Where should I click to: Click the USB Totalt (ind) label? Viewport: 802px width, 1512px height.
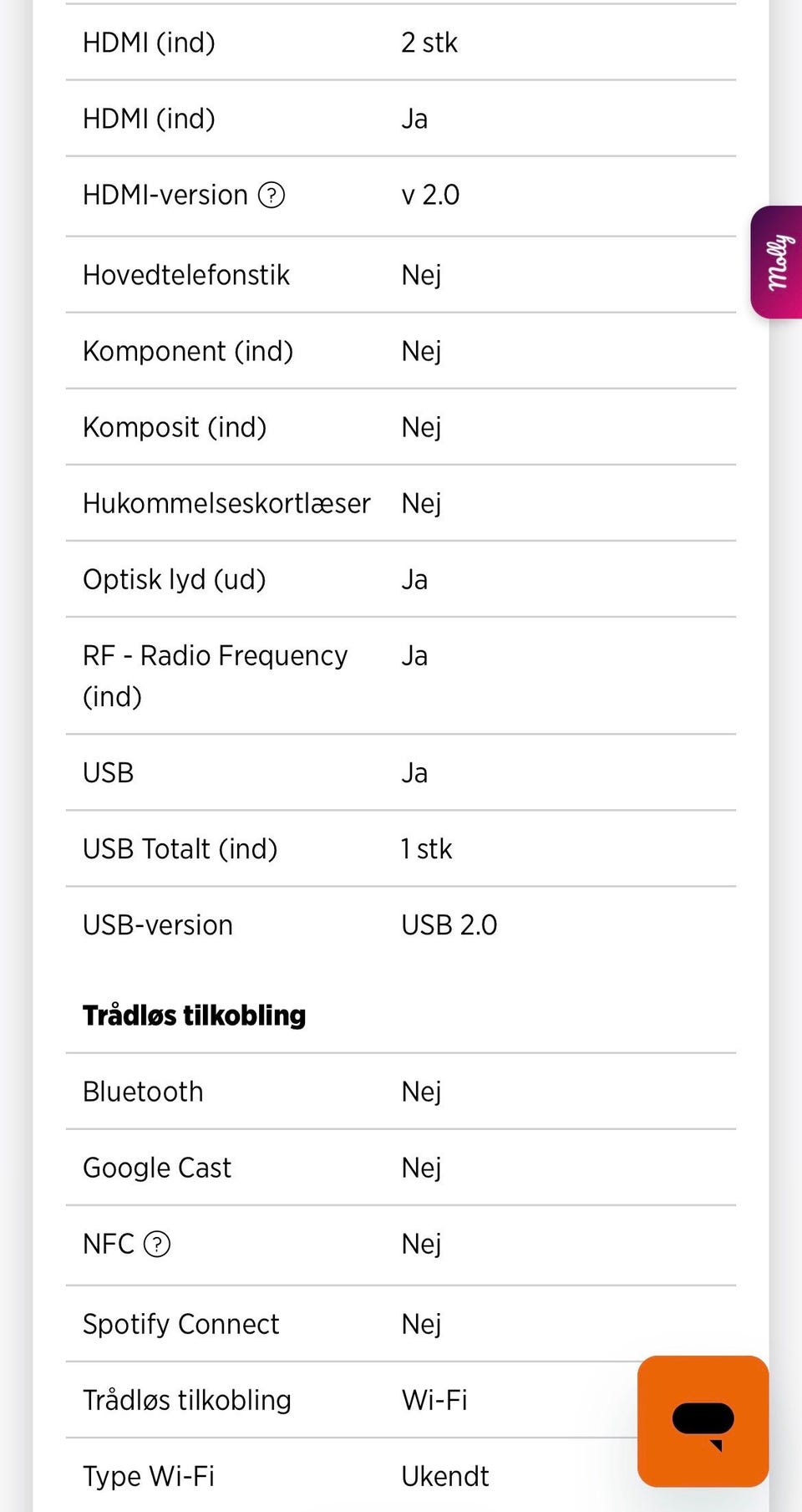pos(180,849)
